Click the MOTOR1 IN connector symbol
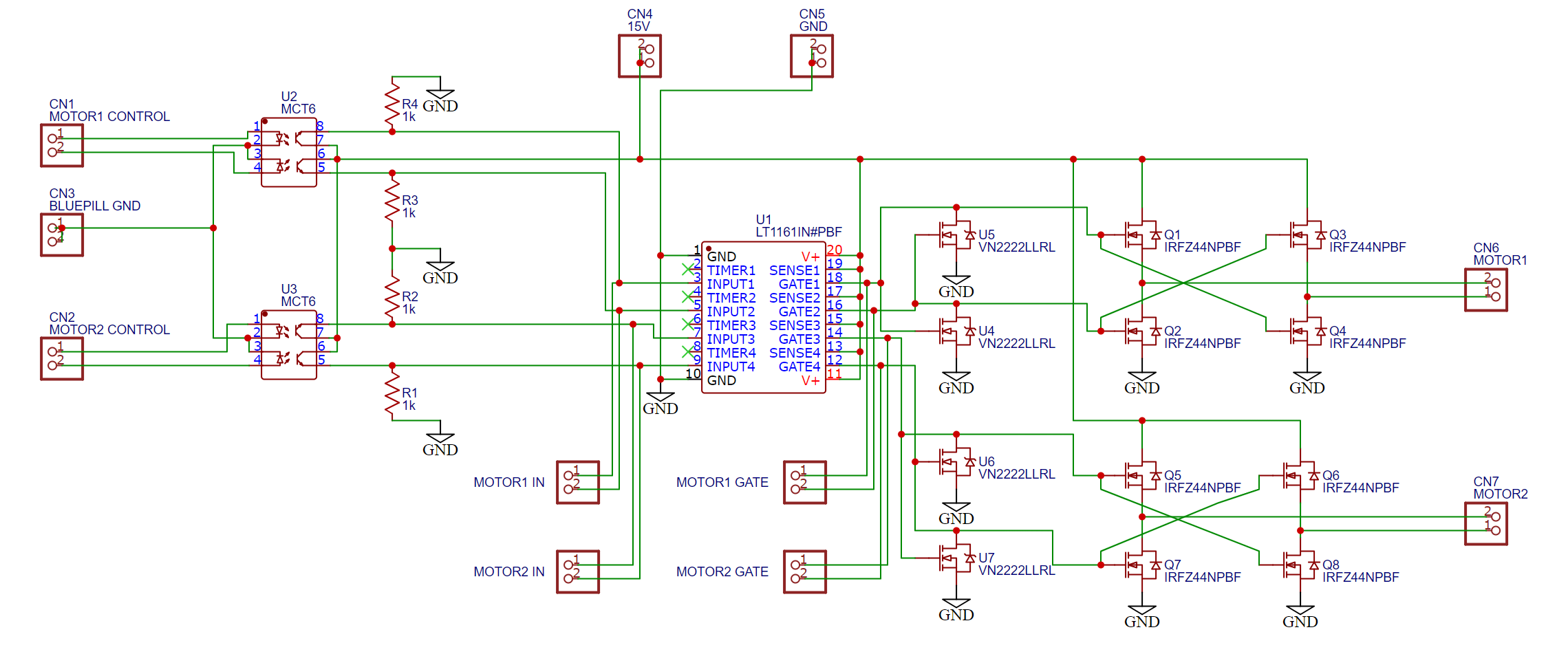The height and width of the screenshot is (654, 1568). 578,482
